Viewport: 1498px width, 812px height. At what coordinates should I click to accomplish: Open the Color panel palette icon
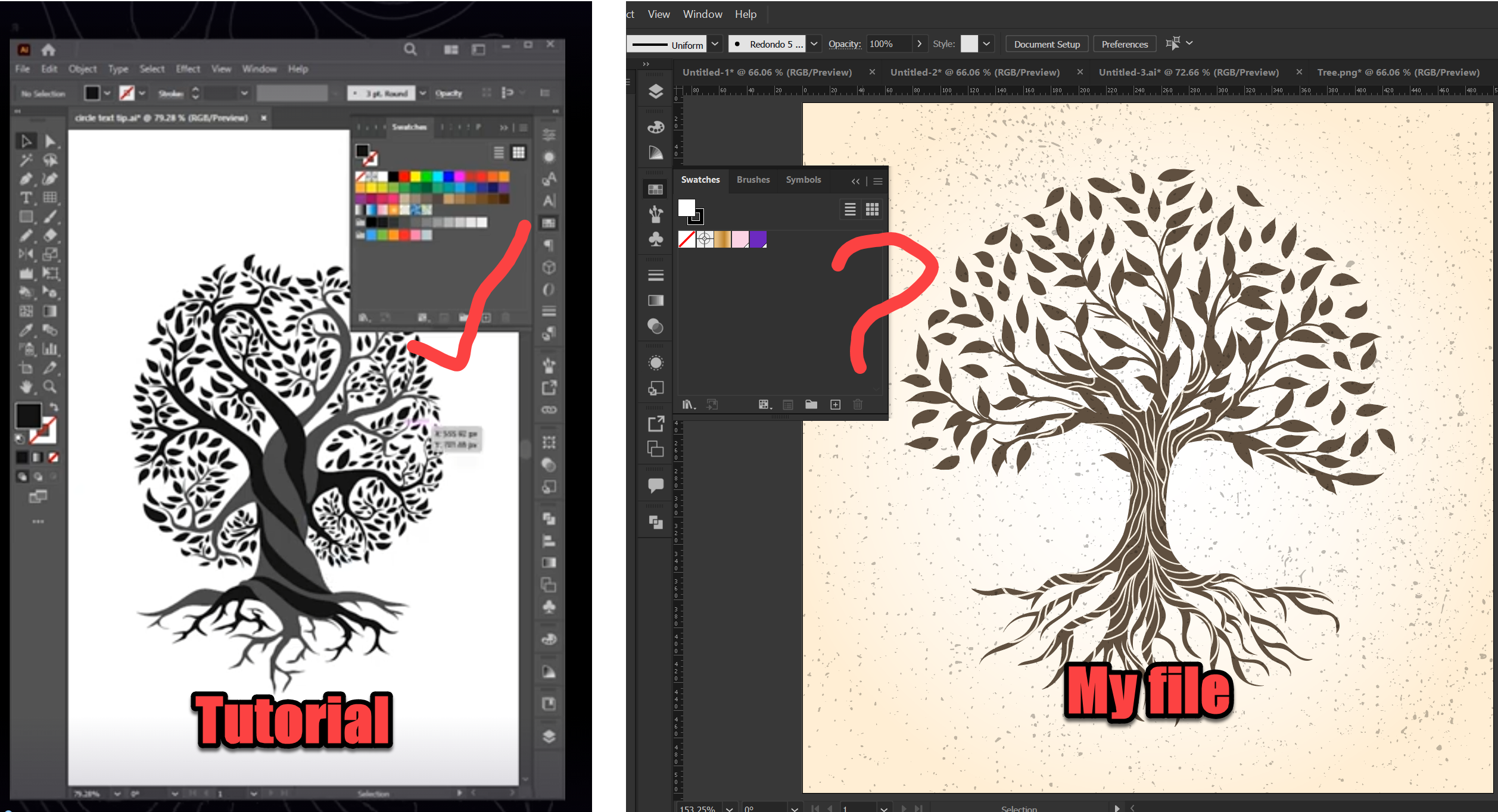[x=655, y=126]
